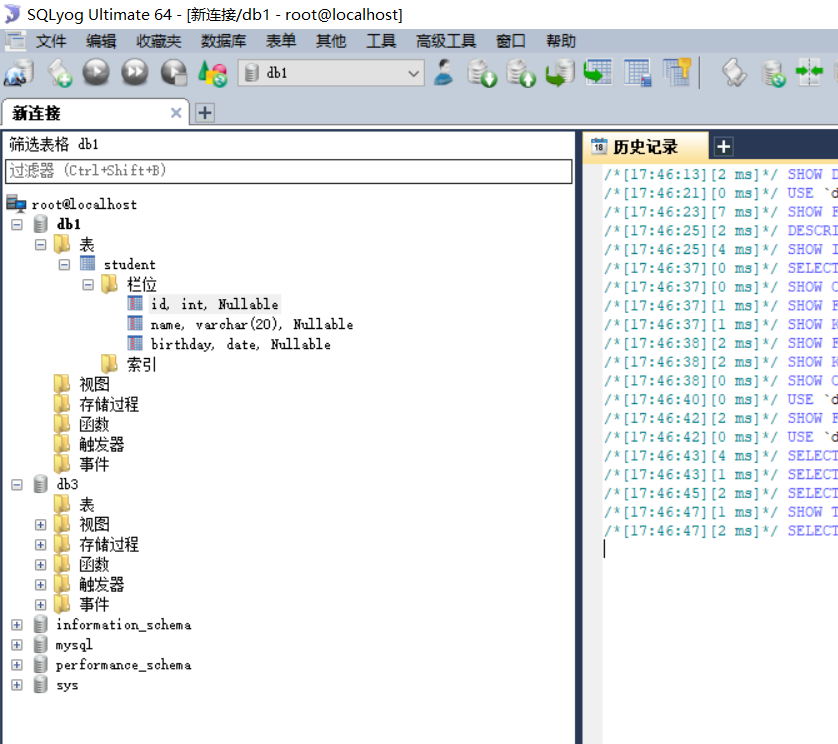The height and width of the screenshot is (744, 838).
Task: Click the green arrows compare icon
Action: coord(809,73)
